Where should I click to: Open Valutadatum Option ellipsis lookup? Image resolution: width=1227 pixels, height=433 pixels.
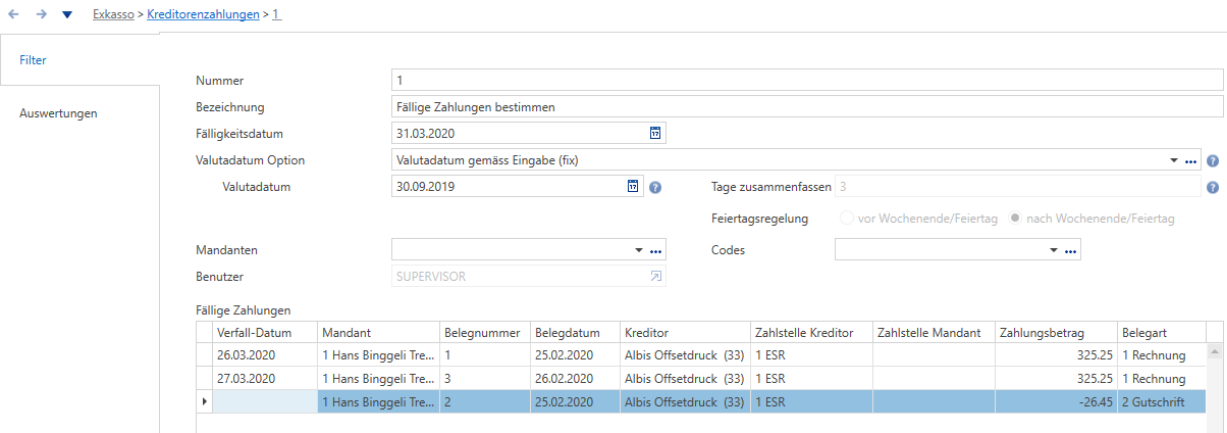[x=1190, y=160]
